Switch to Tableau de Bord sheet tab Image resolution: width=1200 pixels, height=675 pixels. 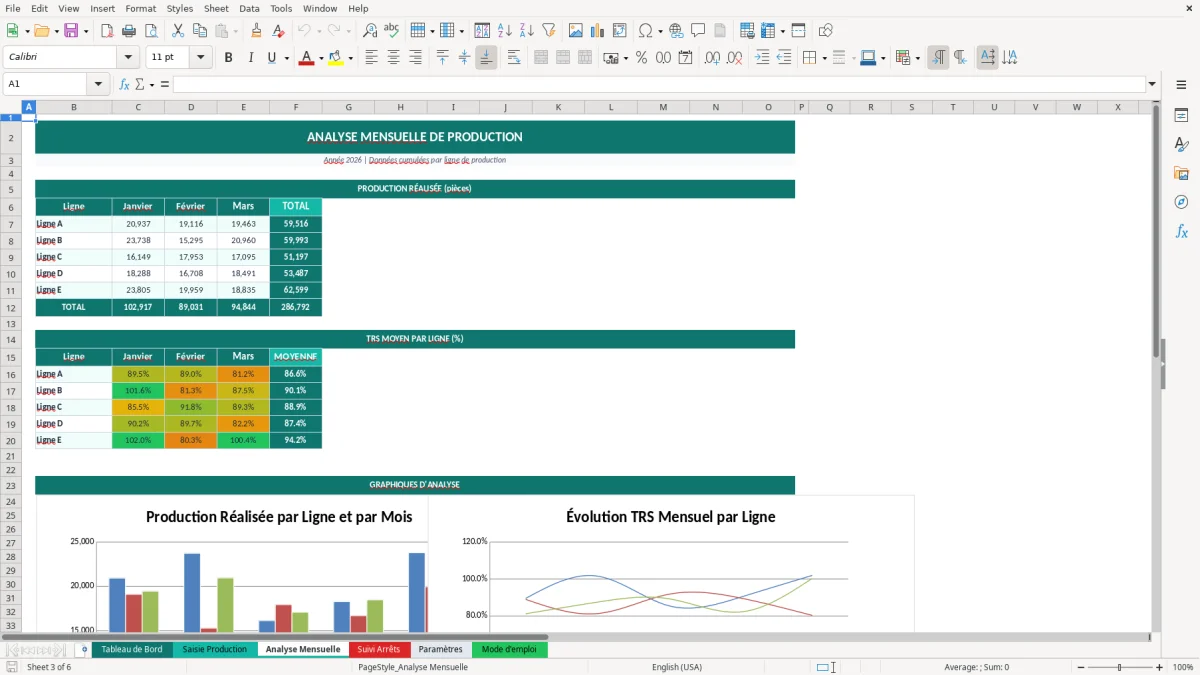pyautogui.click(x=131, y=649)
